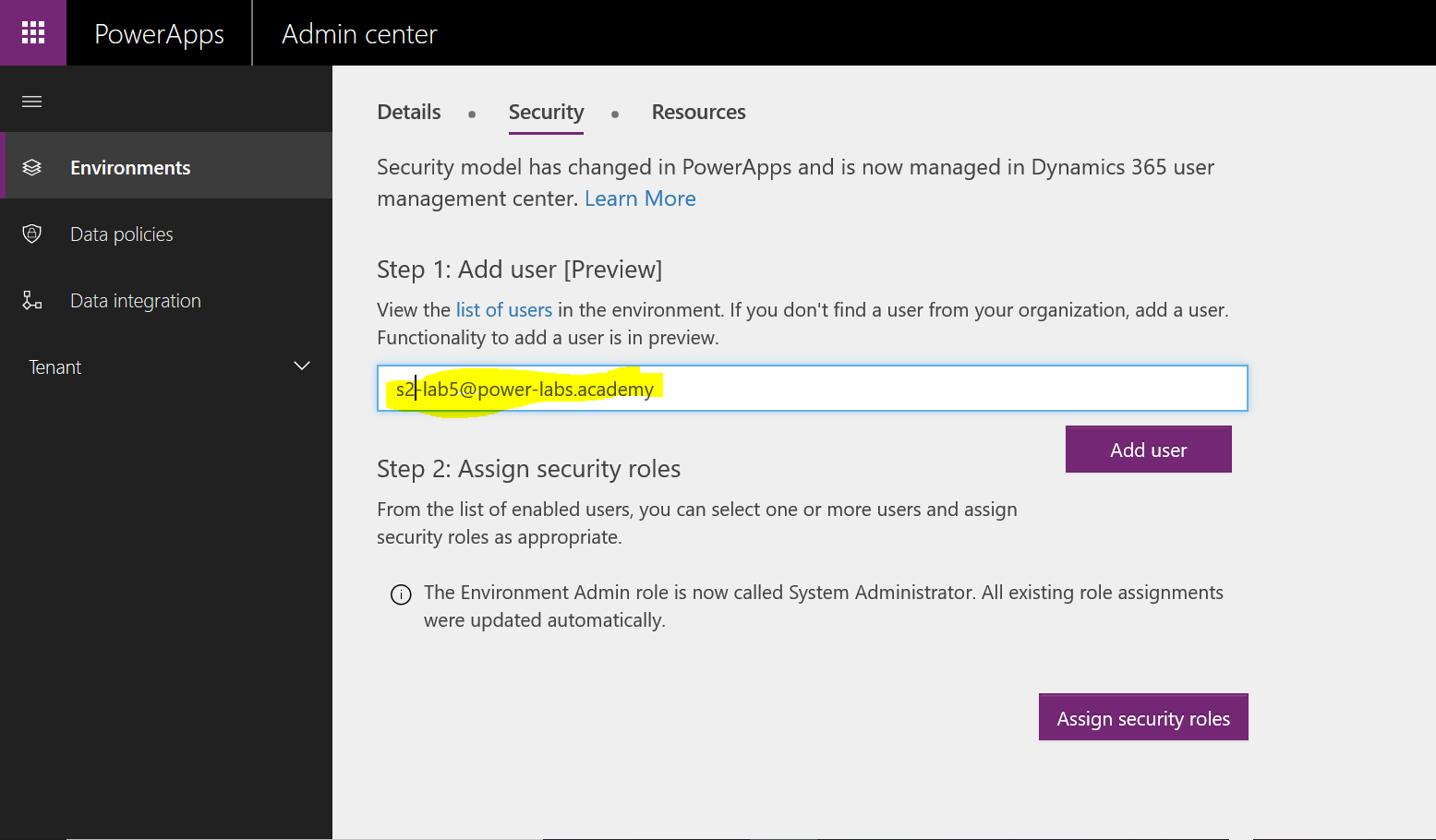Open the app launcher waffle icon
Image resolution: width=1436 pixels, height=840 pixels.
33,33
